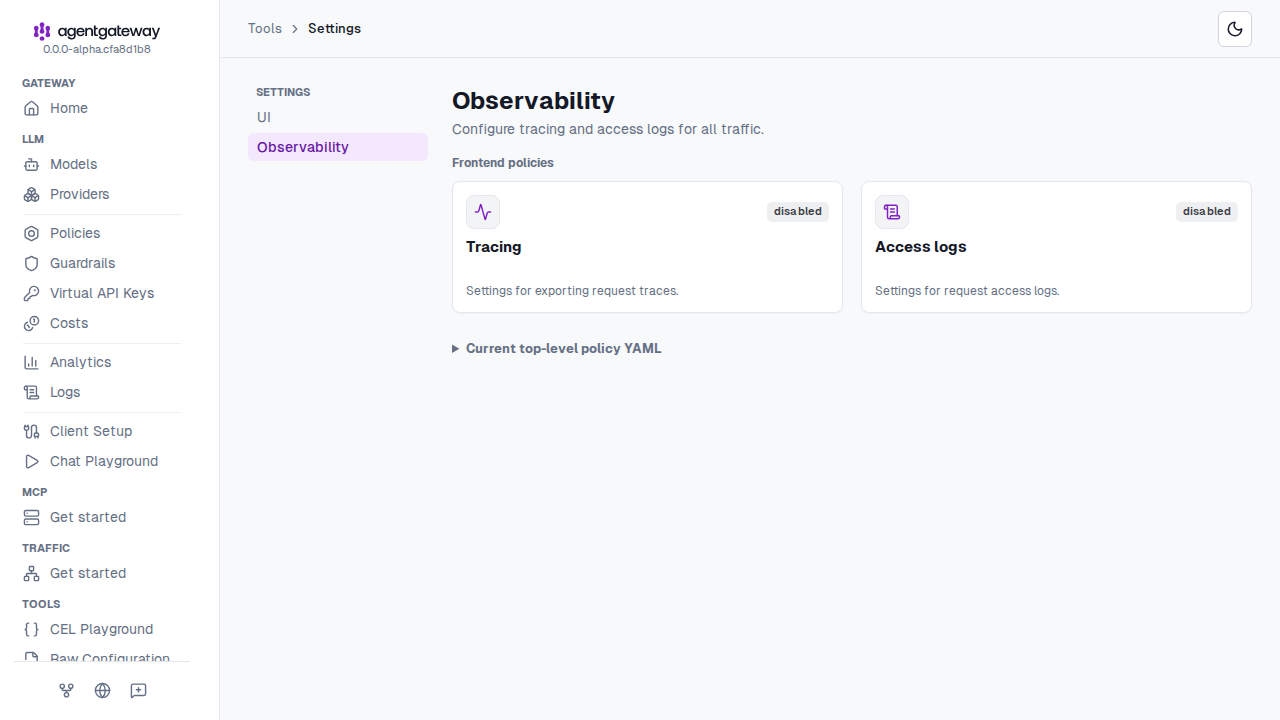Open Home via its house icon
Viewport: 1280px width, 720px height.
pyautogui.click(x=32, y=108)
